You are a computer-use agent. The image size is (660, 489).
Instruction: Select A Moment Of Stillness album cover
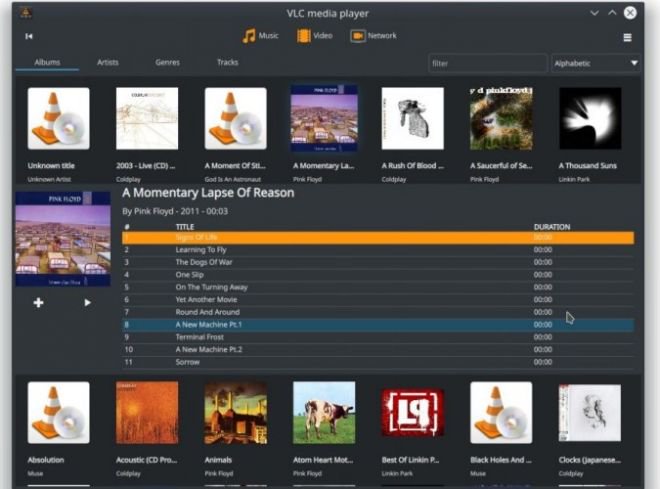coord(236,118)
